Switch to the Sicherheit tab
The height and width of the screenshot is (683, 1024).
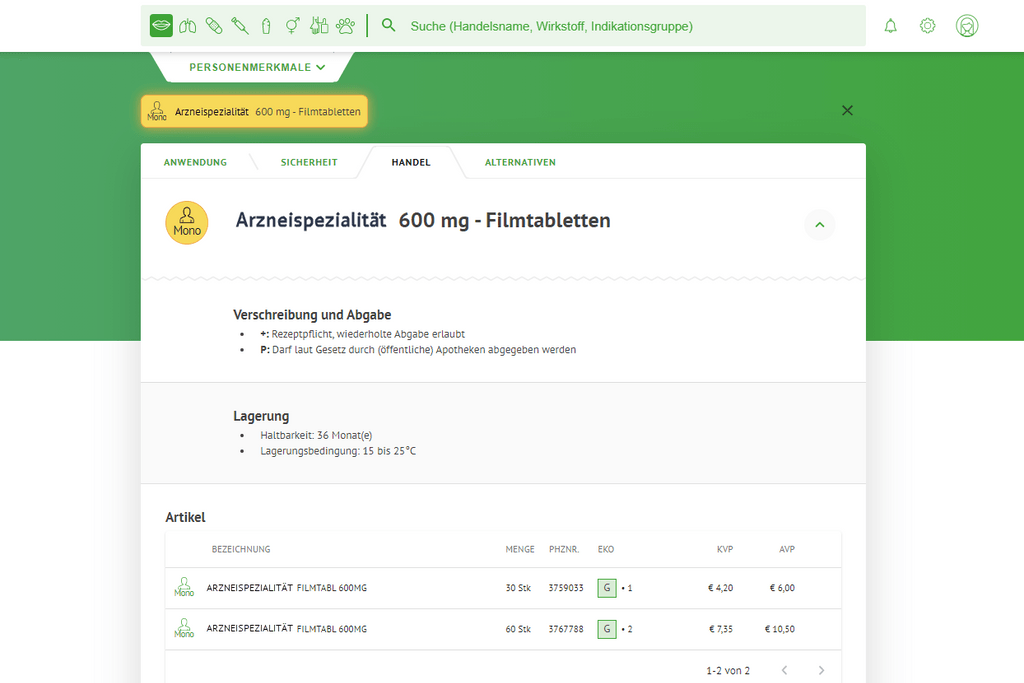pos(308,161)
